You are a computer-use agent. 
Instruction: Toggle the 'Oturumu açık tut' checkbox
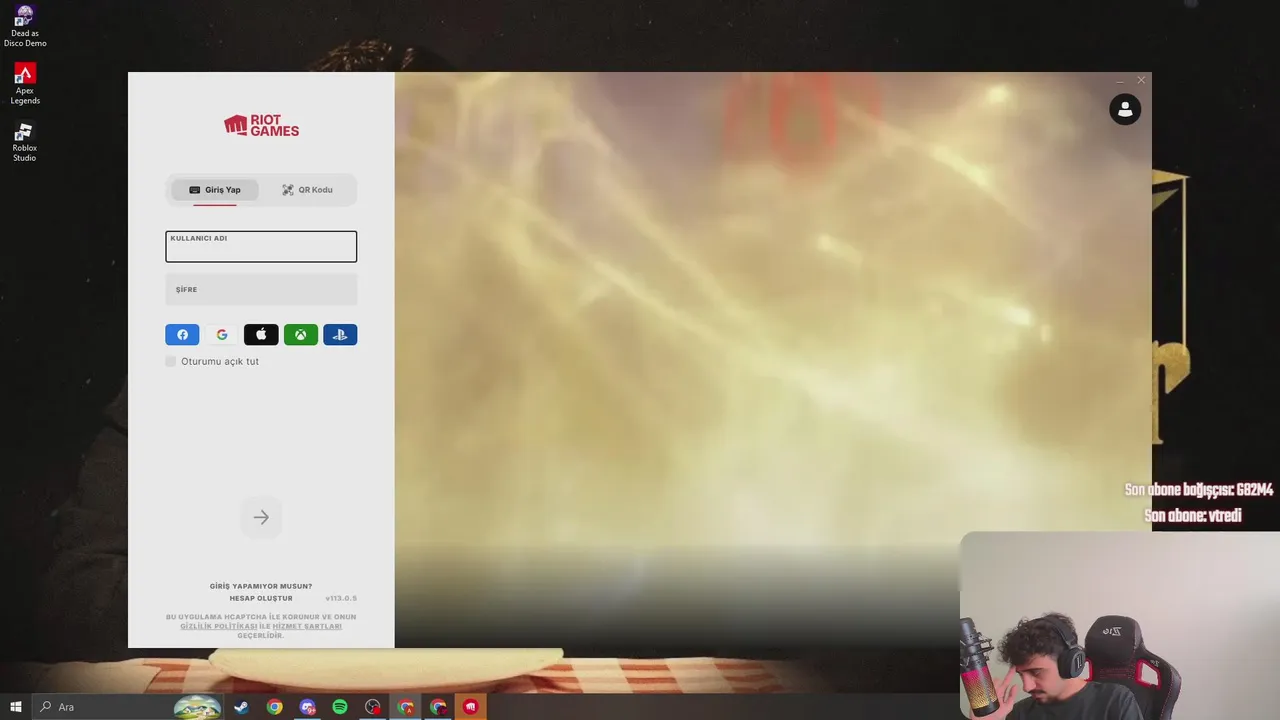pos(171,361)
